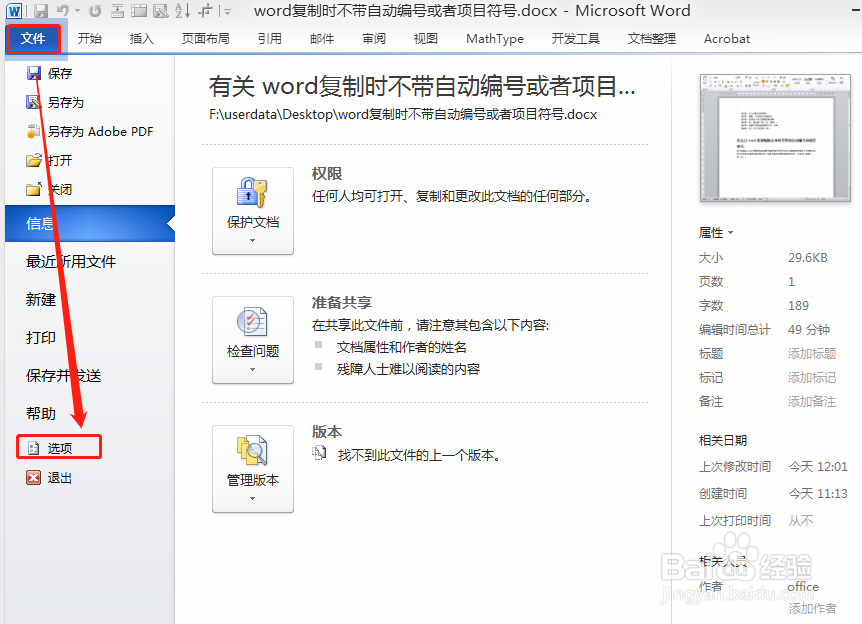Open 最近所用文件 list
Screen dimensions: 862x624
tap(71, 262)
